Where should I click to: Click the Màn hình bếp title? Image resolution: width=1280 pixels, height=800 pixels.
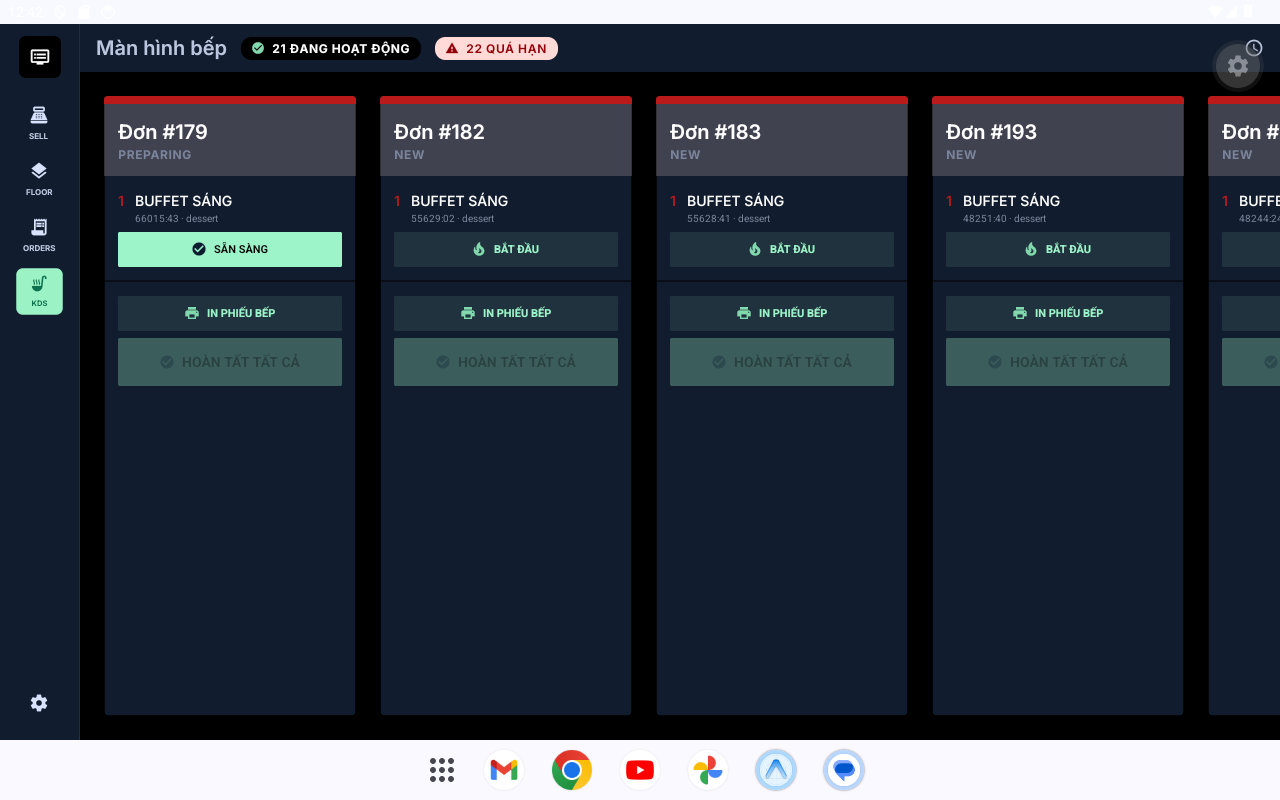point(161,48)
